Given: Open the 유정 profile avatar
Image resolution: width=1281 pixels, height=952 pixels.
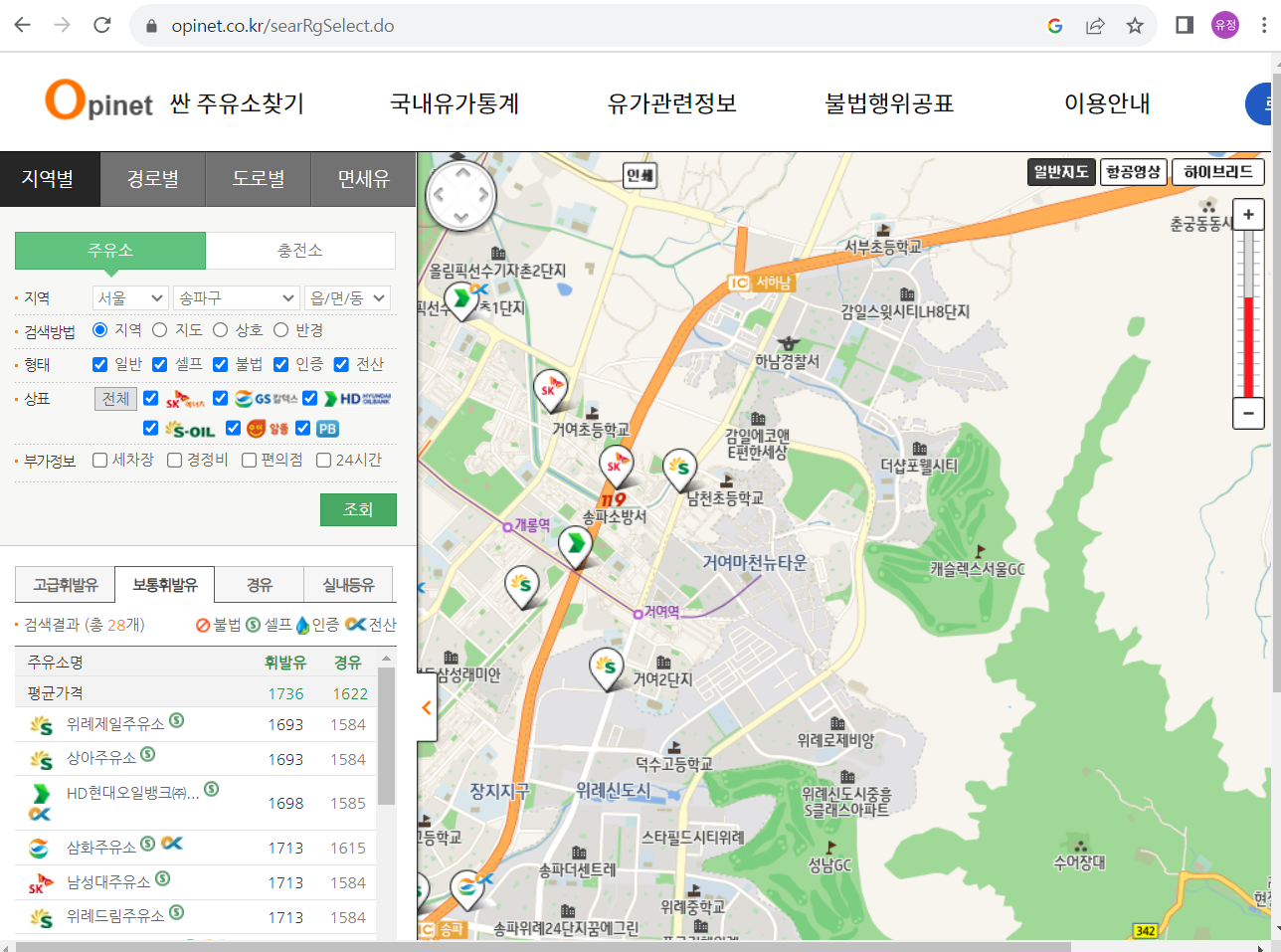Looking at the screenshot, I should pyautogui.click(x=1225, y=25).
